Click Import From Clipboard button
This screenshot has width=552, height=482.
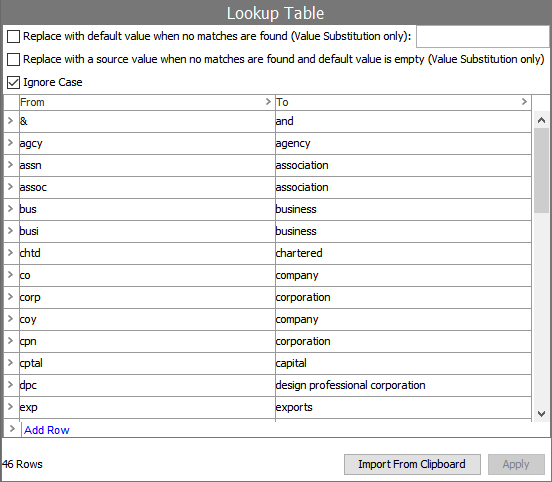(x=412, y=464)
